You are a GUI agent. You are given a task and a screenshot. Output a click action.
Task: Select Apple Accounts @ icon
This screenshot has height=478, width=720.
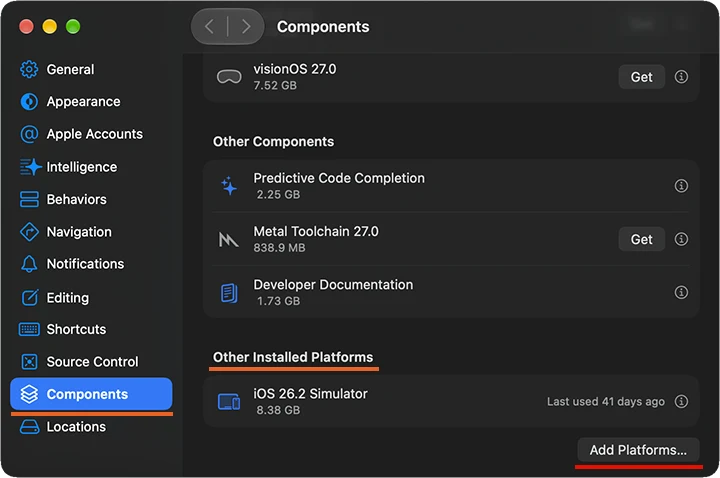click(x=29, y=134)
